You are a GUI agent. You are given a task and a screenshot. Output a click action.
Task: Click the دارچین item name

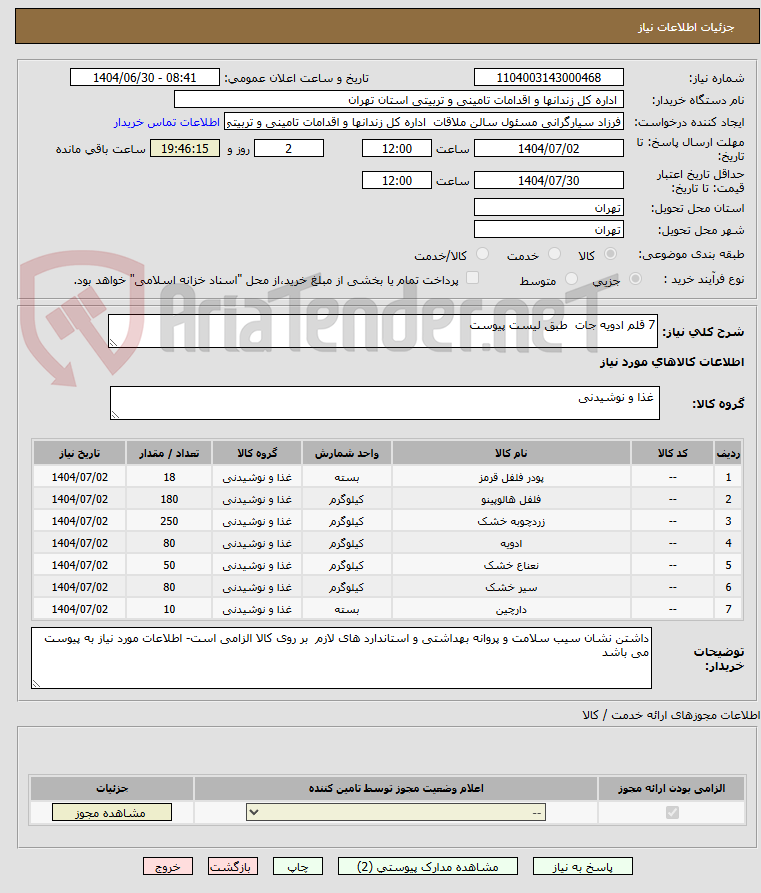coord(511,609)
